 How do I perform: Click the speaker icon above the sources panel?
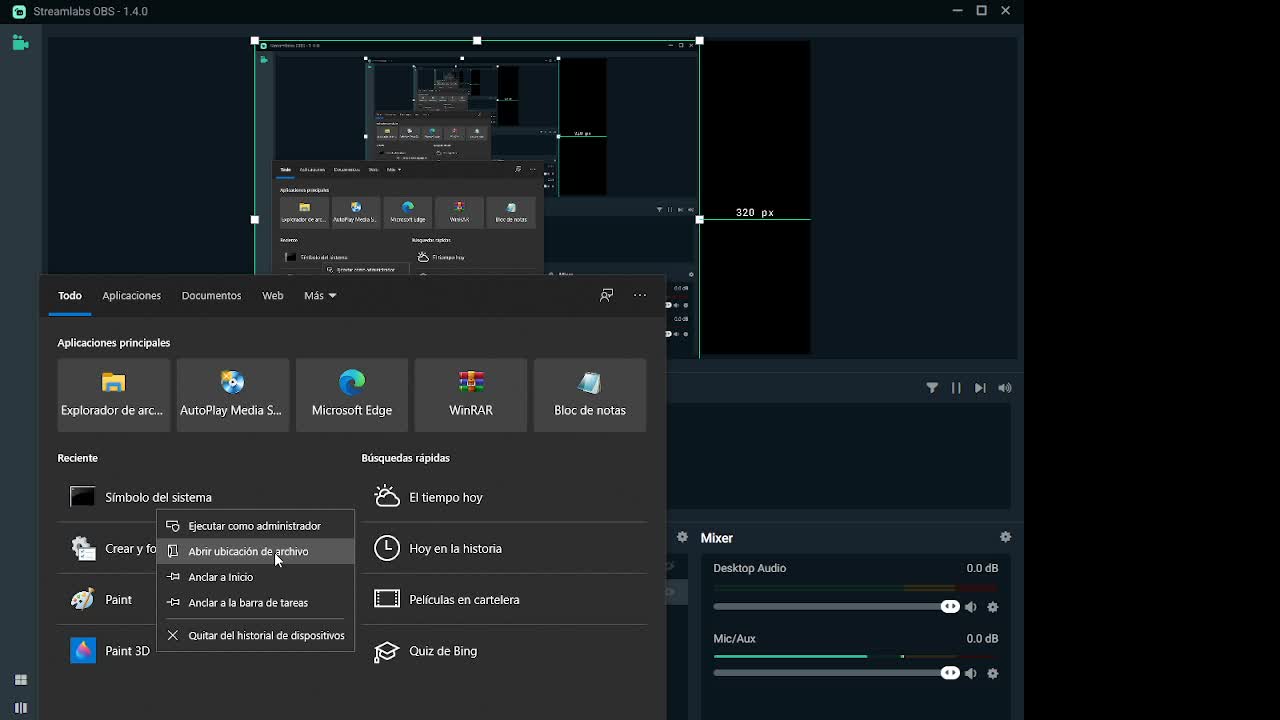(1005, 388)
